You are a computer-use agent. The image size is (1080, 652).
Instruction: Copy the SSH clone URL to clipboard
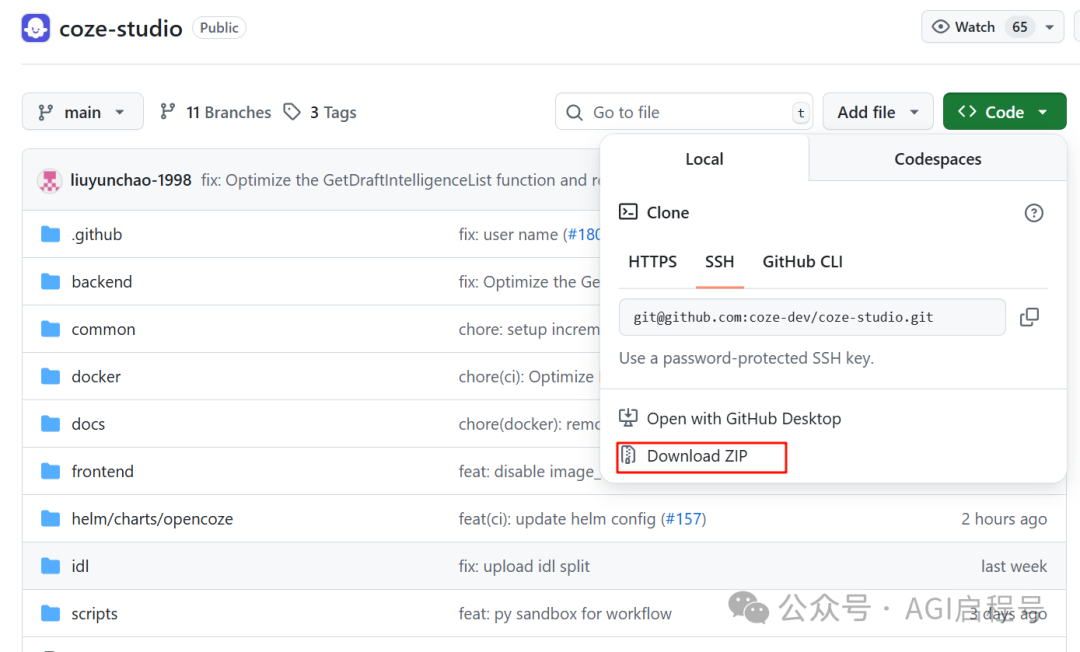coord(1029,317)
